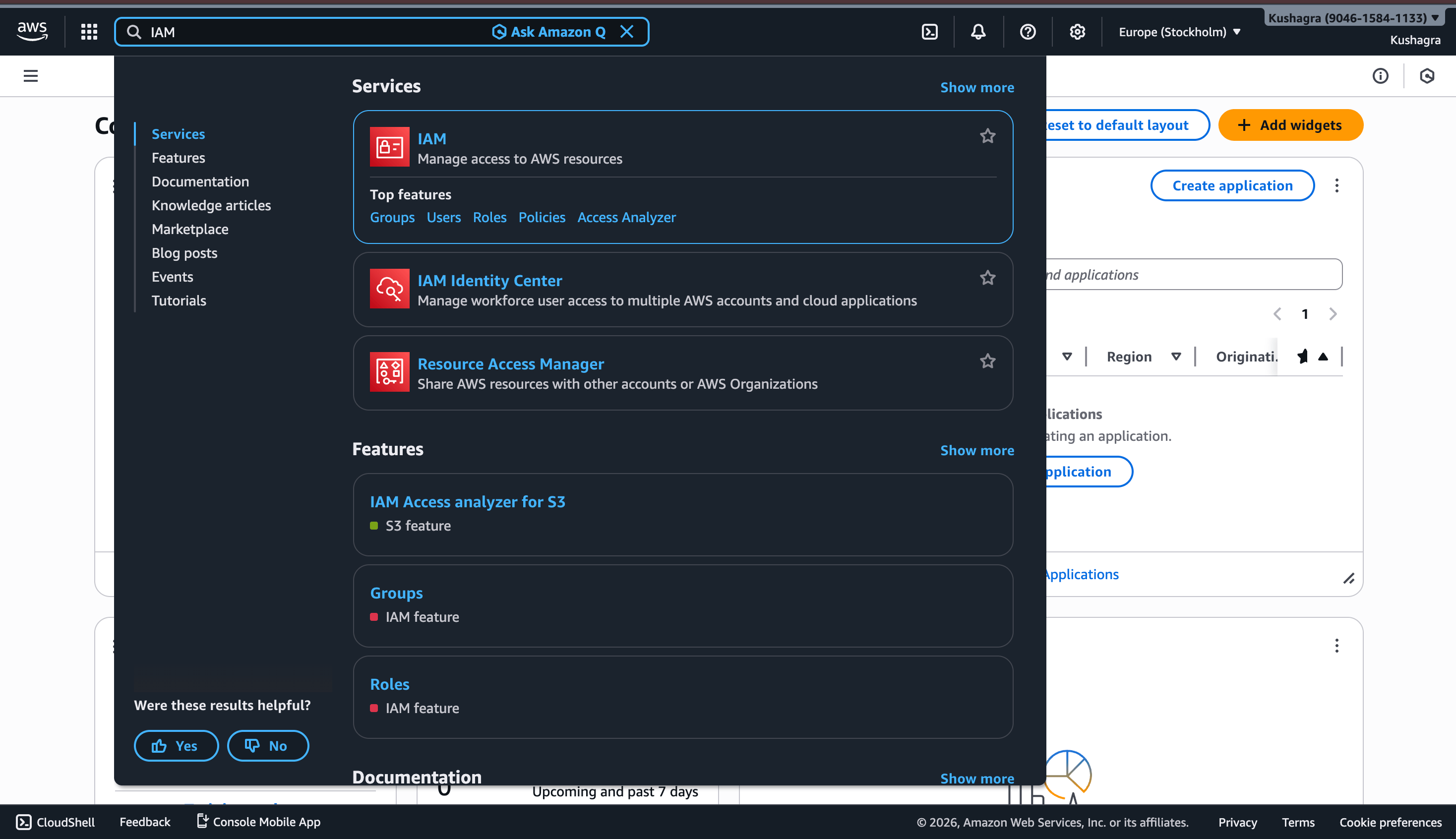Open Roles under IAM top features

pos(489,217)
